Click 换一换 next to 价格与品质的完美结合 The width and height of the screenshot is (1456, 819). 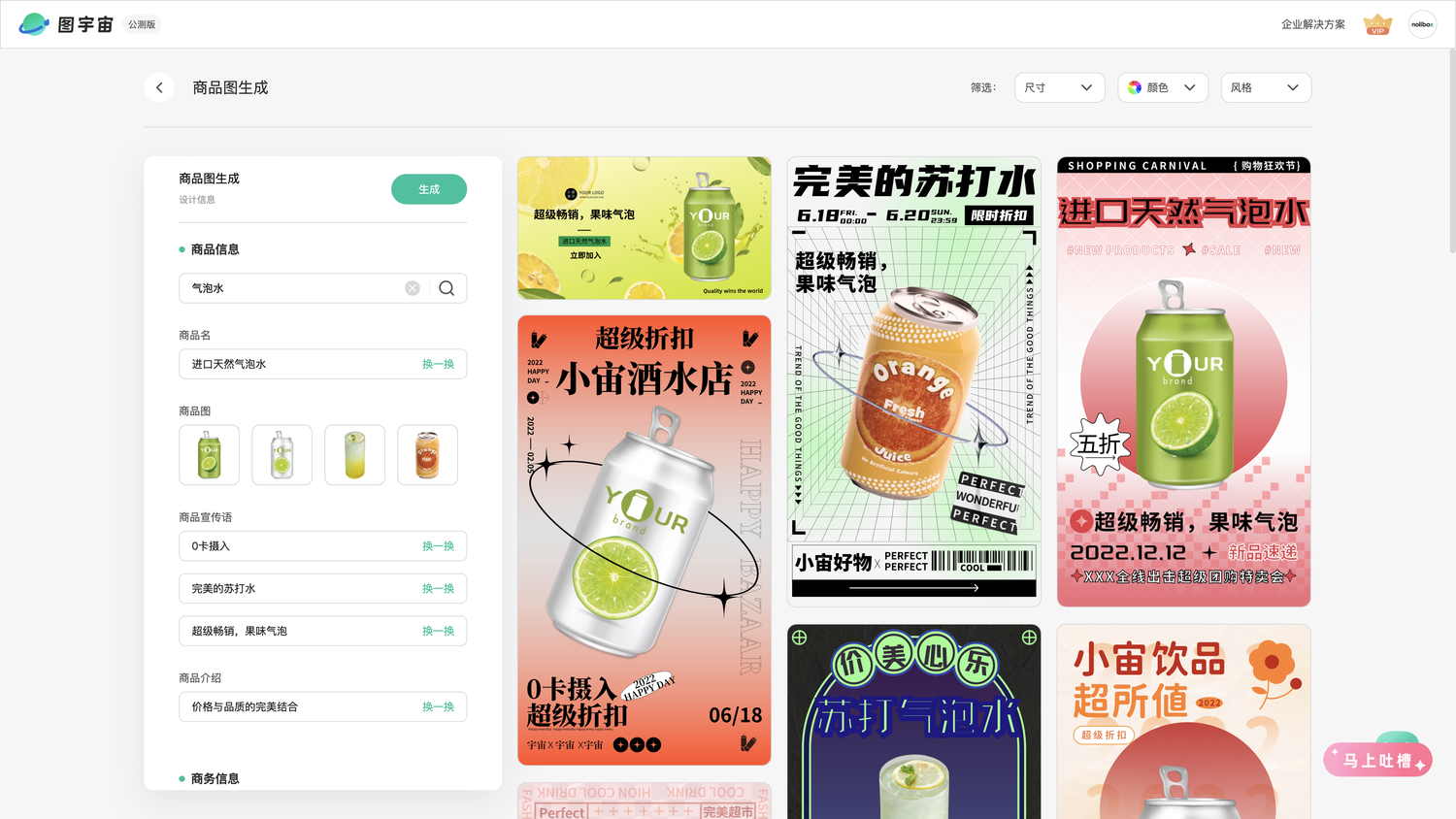438,706
